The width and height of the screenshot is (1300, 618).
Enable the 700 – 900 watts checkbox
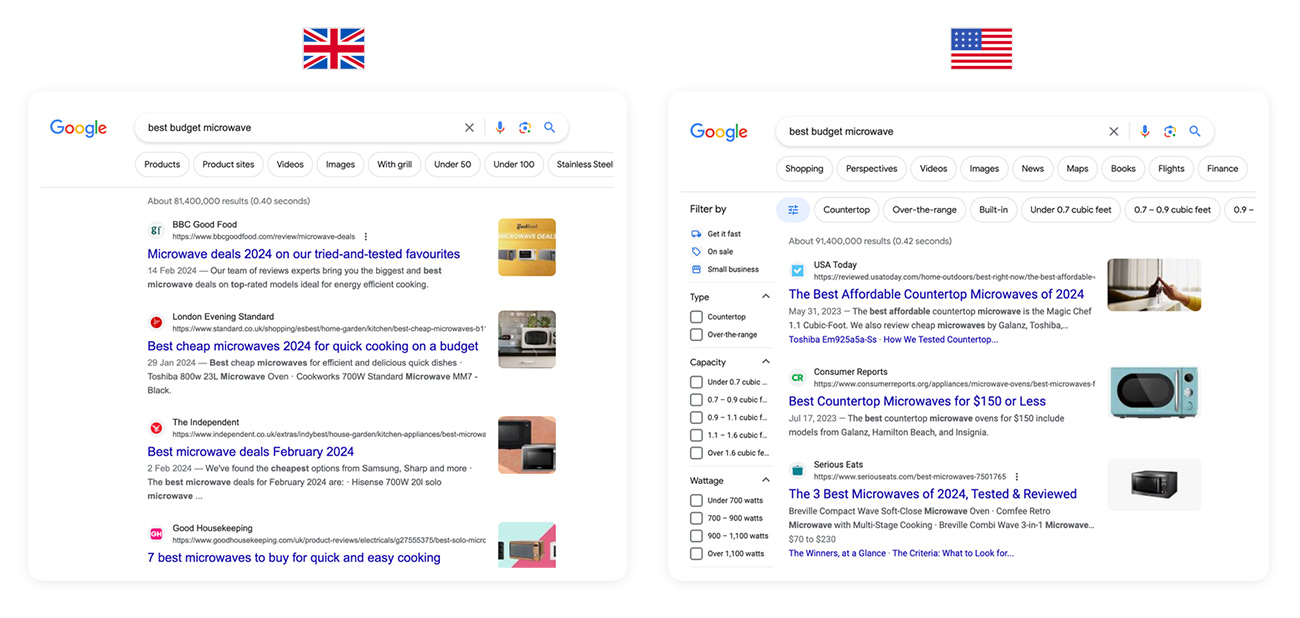pos(696,518)
